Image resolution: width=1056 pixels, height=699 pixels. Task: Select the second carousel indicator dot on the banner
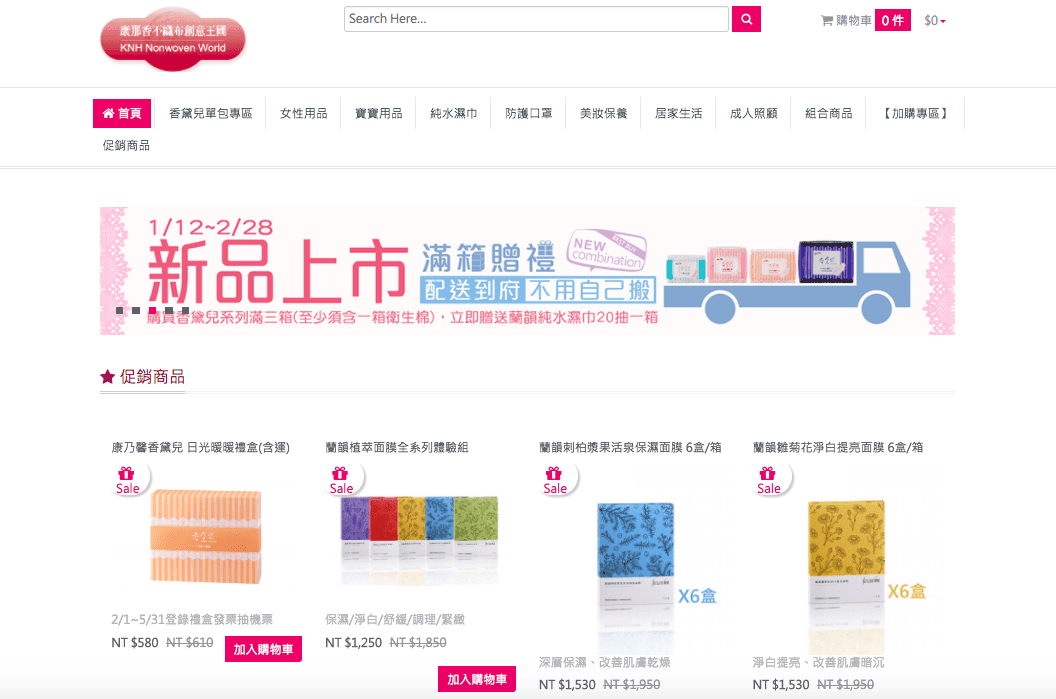click(136, 310)
